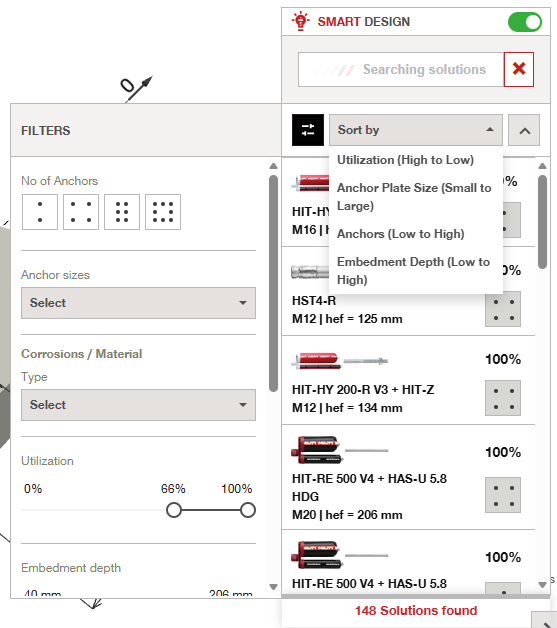557x628 pixels.
Task: Click the Searching solutions progress field
Action: click(401, 69)
